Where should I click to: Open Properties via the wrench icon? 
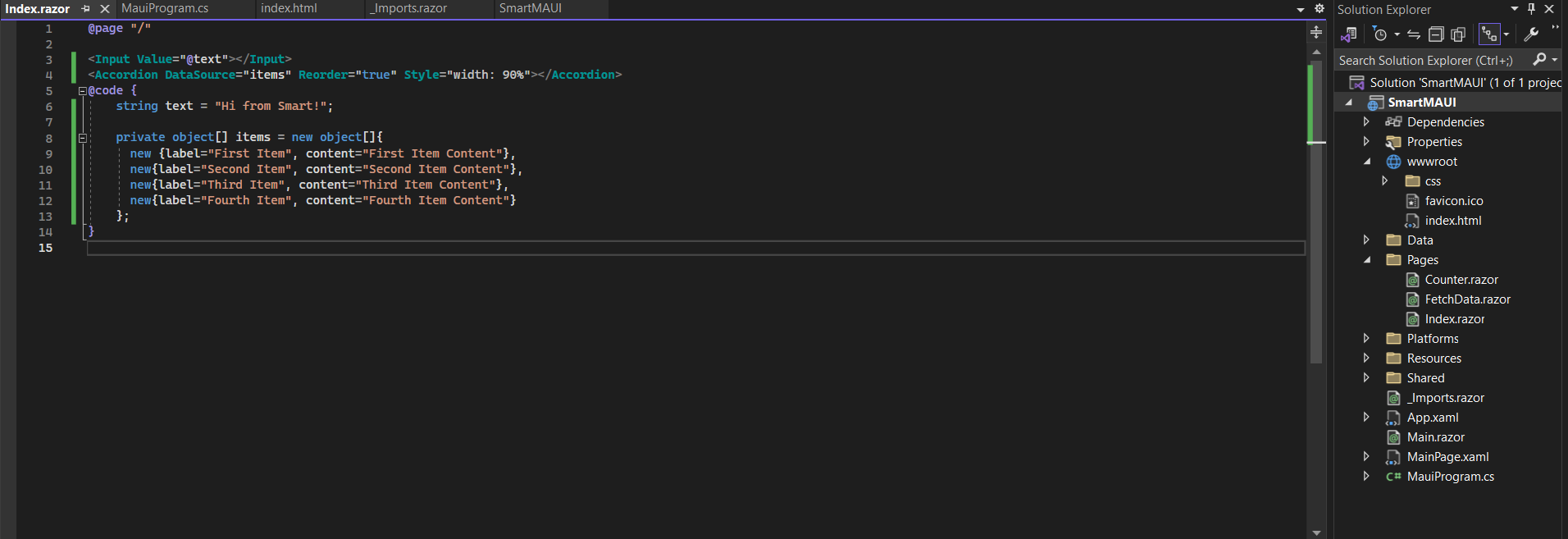click(x=1531, y=34)
